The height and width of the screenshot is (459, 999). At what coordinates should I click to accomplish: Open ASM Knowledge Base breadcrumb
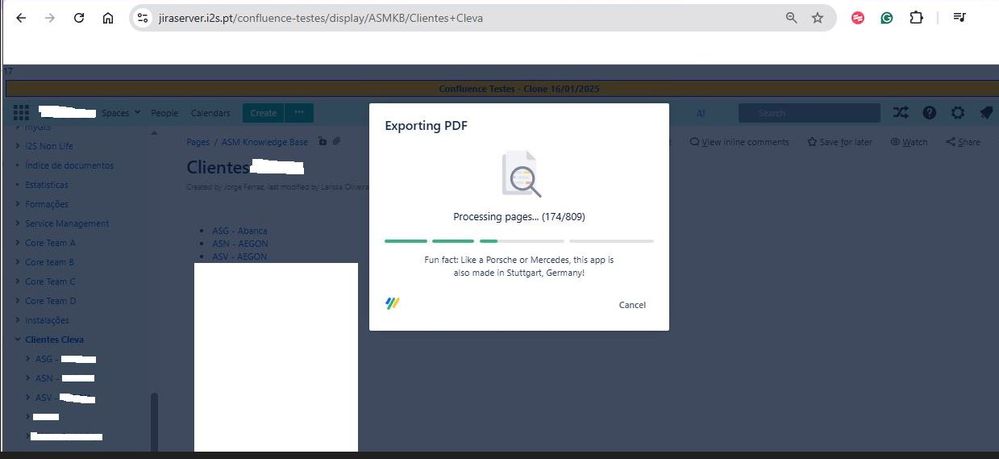264,142
